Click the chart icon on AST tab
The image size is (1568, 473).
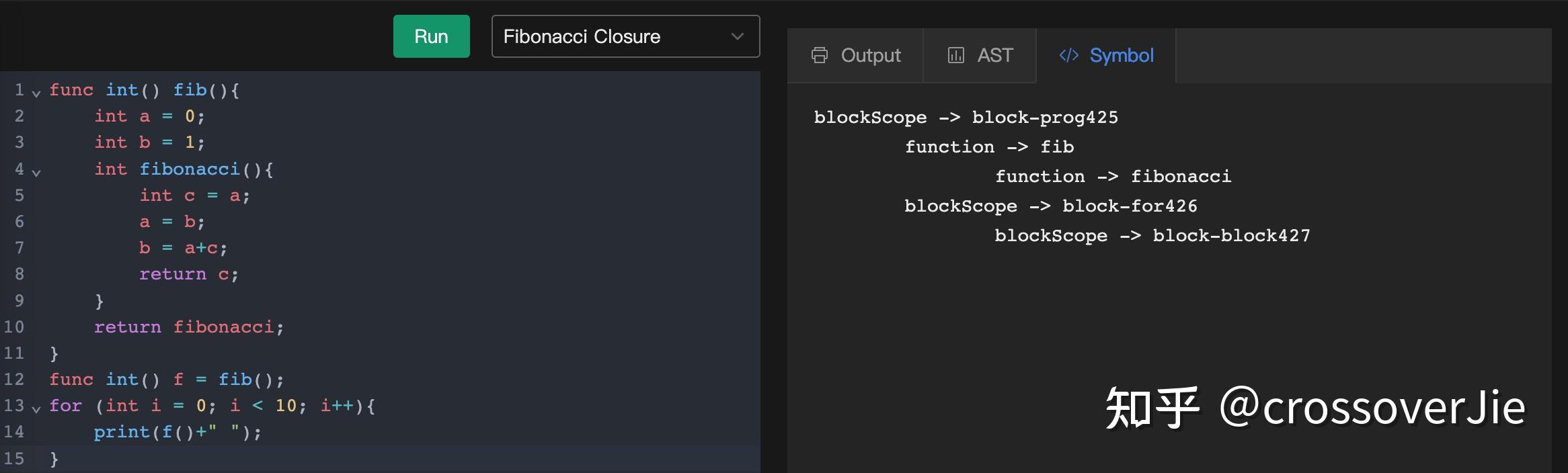[x=955, y=55]
